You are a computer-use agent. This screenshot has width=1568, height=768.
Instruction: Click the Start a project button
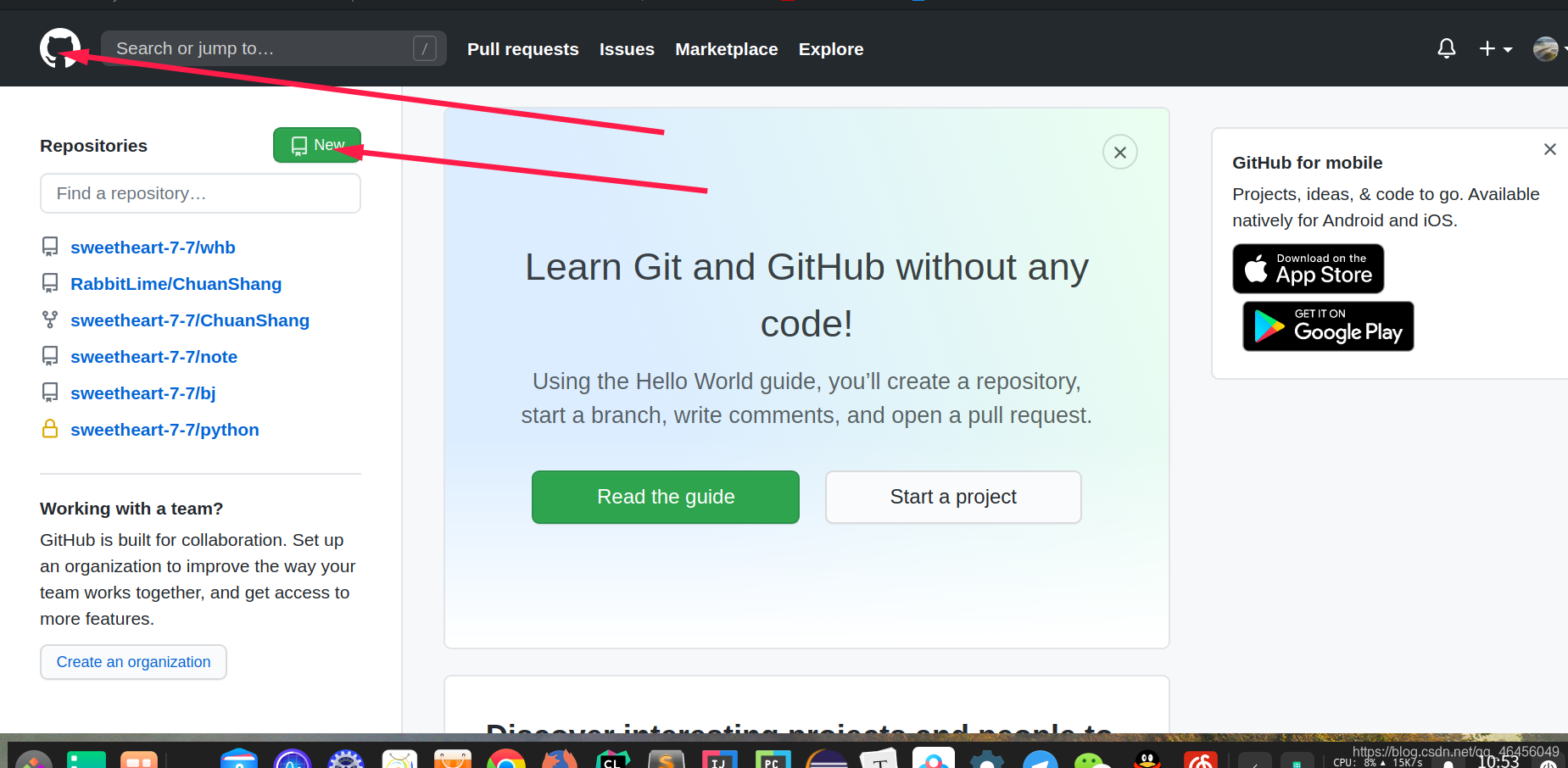tap(953, 497)
